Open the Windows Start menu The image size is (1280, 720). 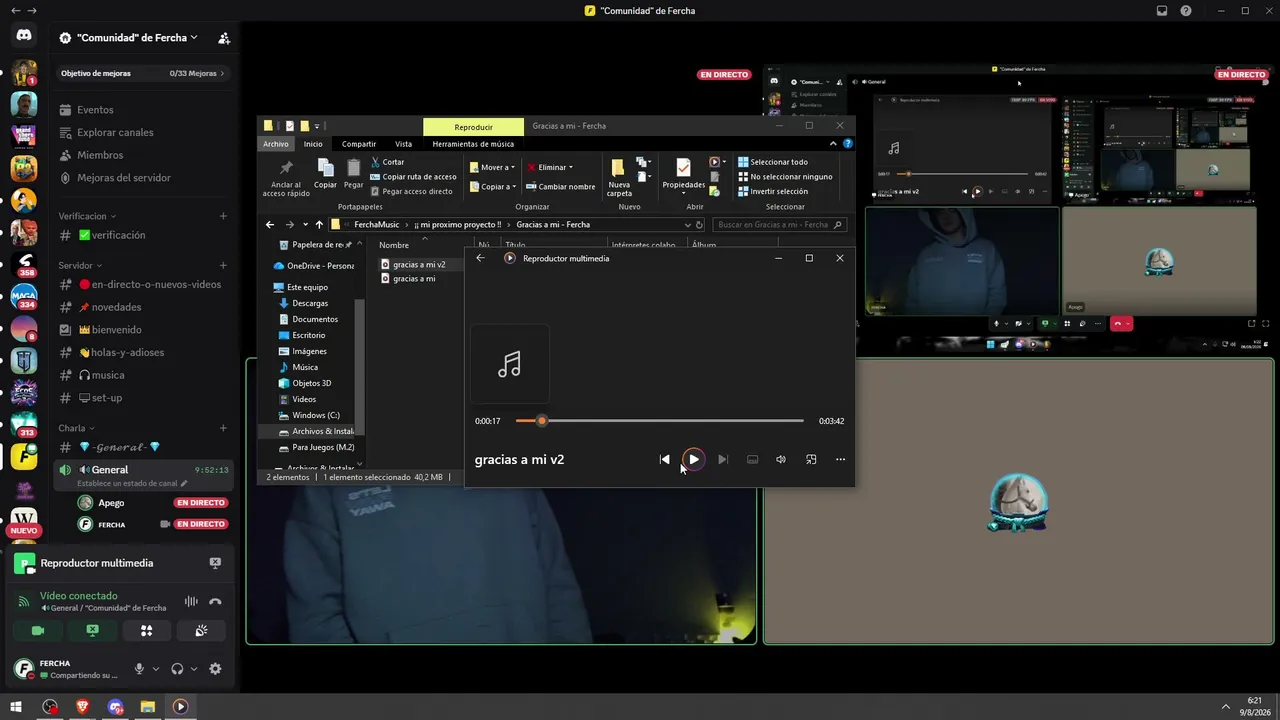[16, 707]
